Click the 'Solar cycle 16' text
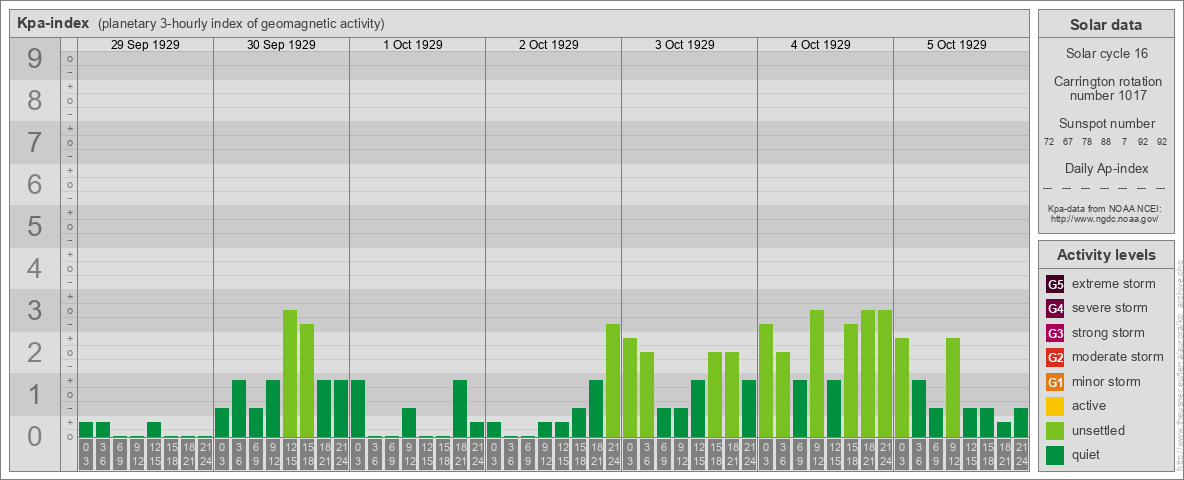Image resolution: width=1184 pixels, height=480 pixels. coord(1105,54)
